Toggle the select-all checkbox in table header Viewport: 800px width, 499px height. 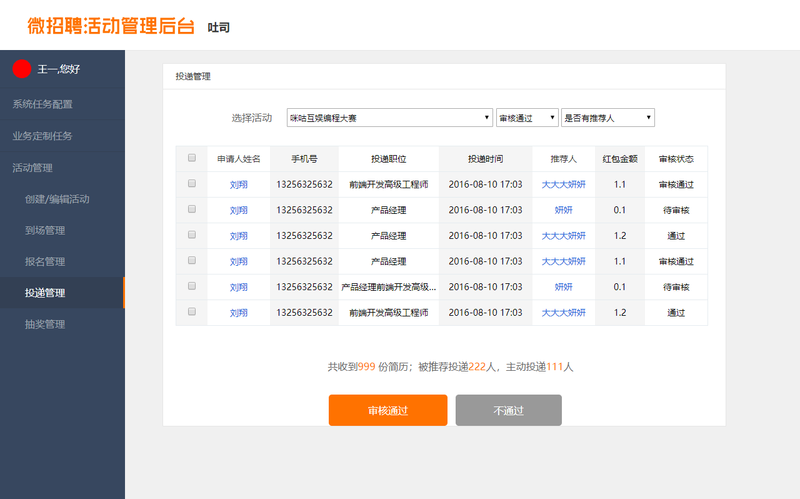click(x=192, y=158)
